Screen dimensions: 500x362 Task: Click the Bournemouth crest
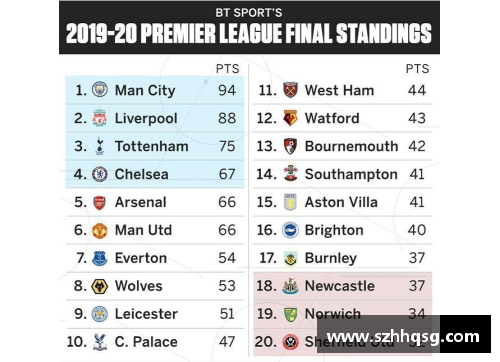[290, 146]
